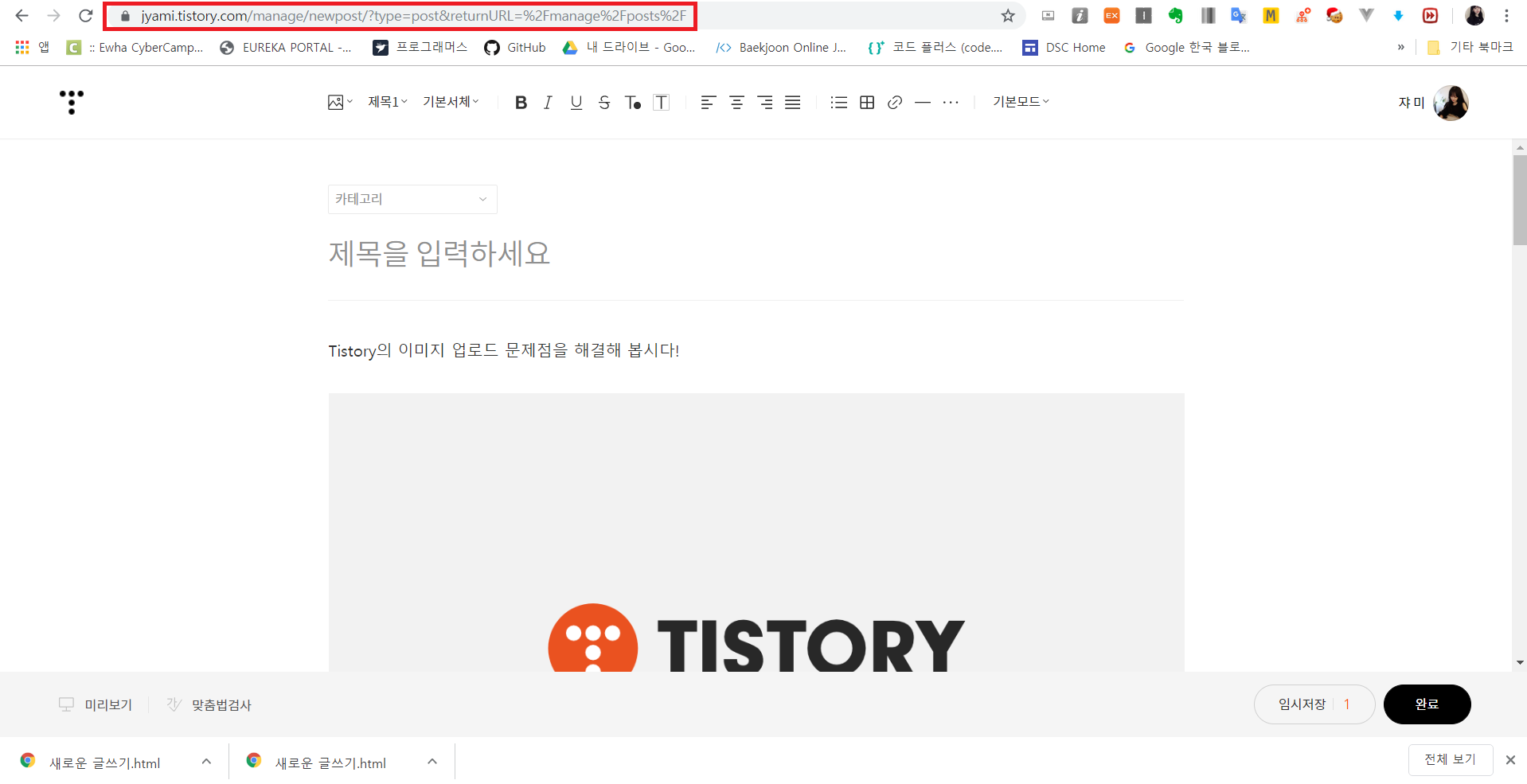
Task: Click the body text about Tistory image upload
Action: point(504,350)
